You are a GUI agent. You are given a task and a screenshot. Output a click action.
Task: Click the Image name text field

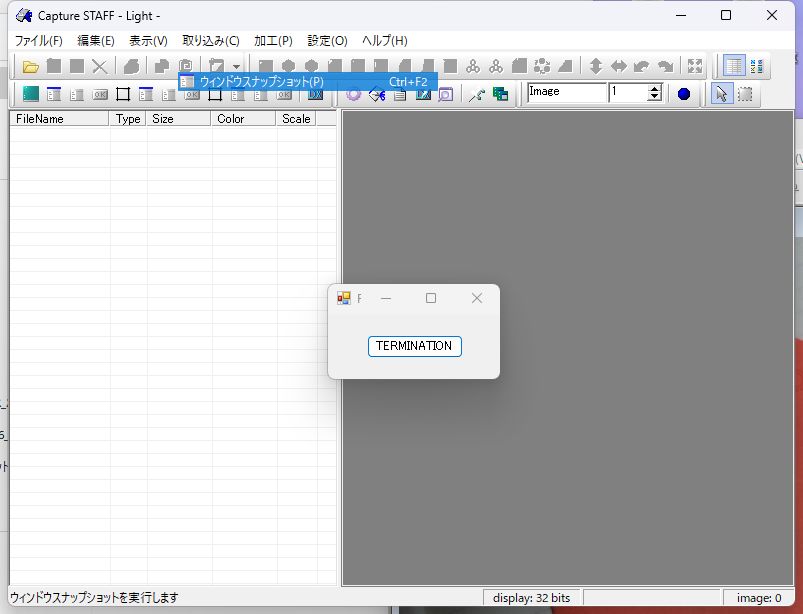coord(566,93)
